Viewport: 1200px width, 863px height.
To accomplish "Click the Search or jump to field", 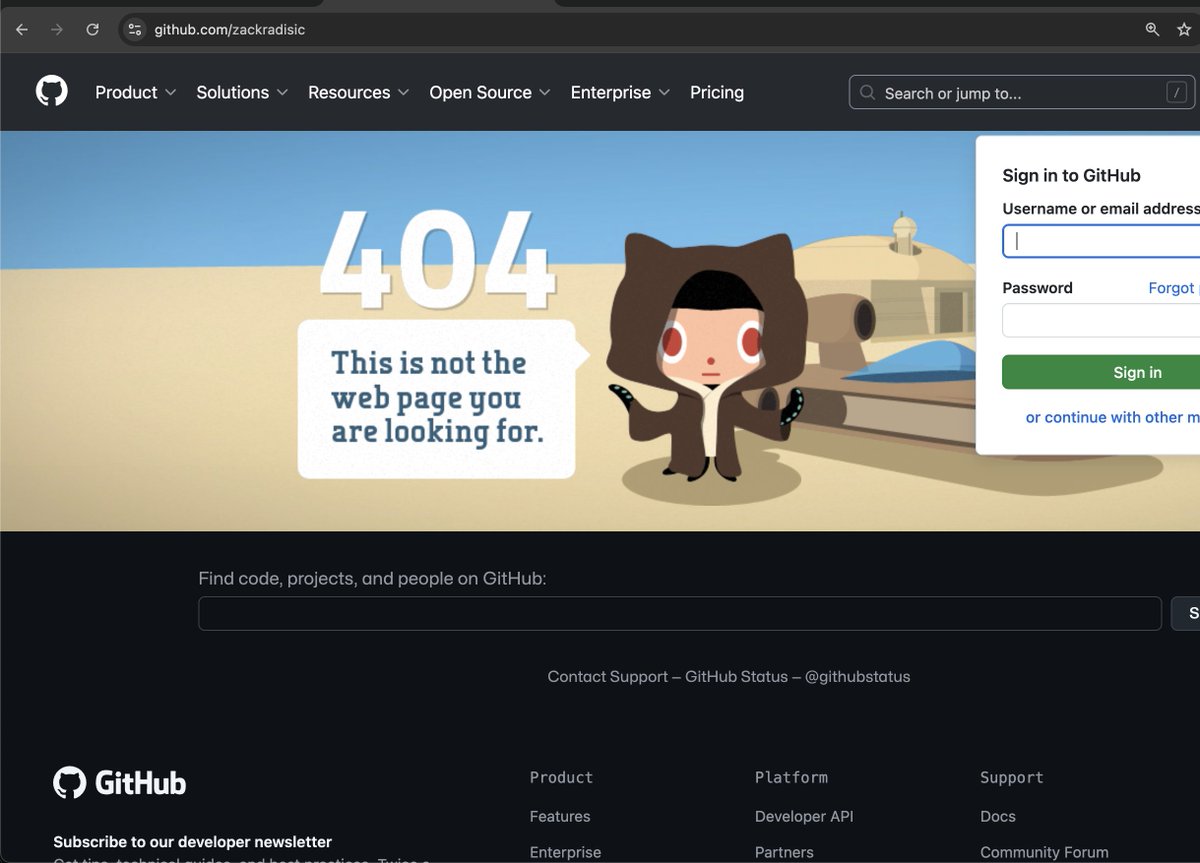I will [x=1022, y=93].
